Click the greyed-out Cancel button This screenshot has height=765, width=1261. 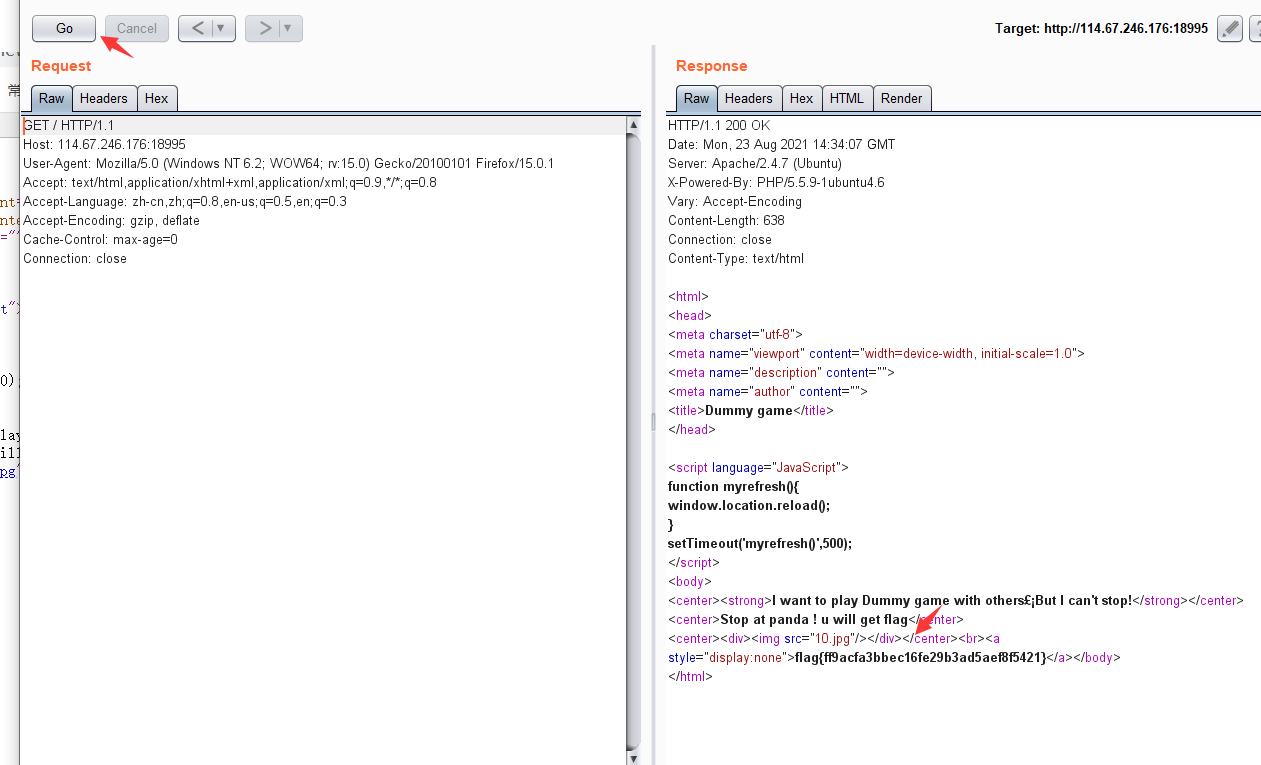(x=137, y=28)
